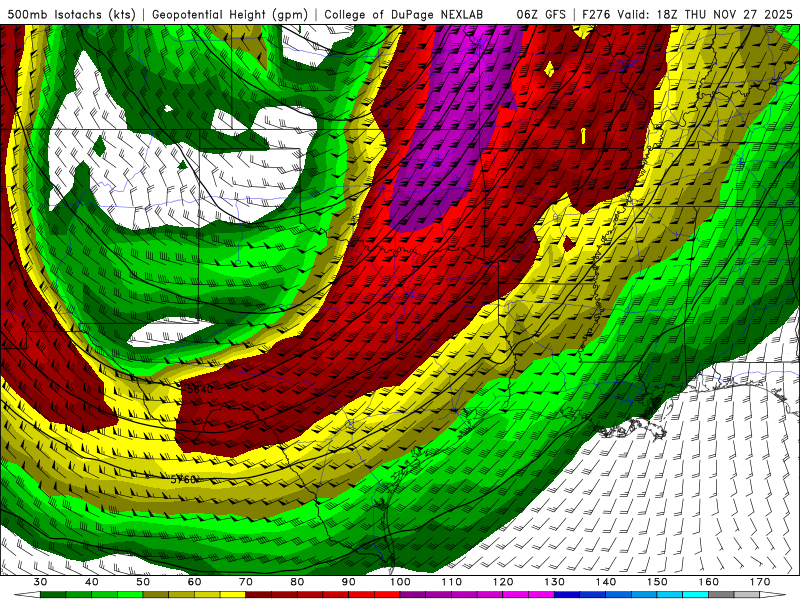Click the legend value 130
The width and height of the screenshot is (800, 600).
point(555,582)
